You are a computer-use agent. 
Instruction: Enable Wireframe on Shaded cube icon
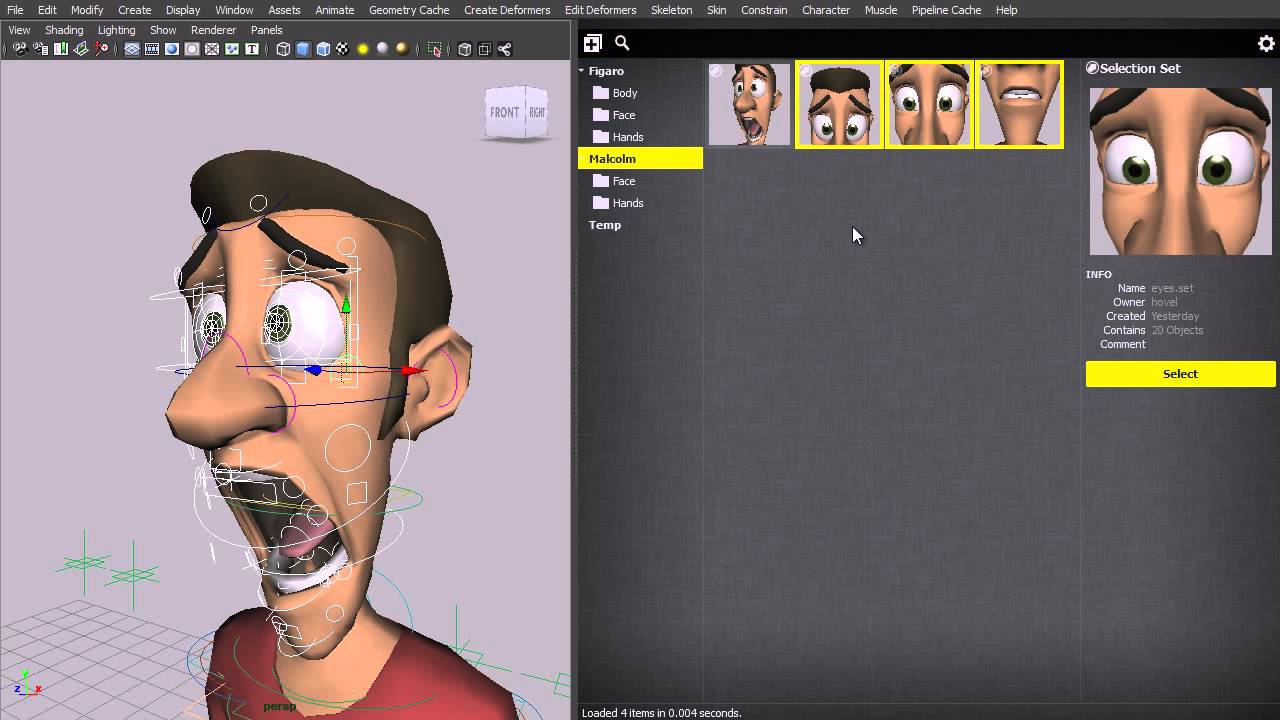(x=324, y=48)
